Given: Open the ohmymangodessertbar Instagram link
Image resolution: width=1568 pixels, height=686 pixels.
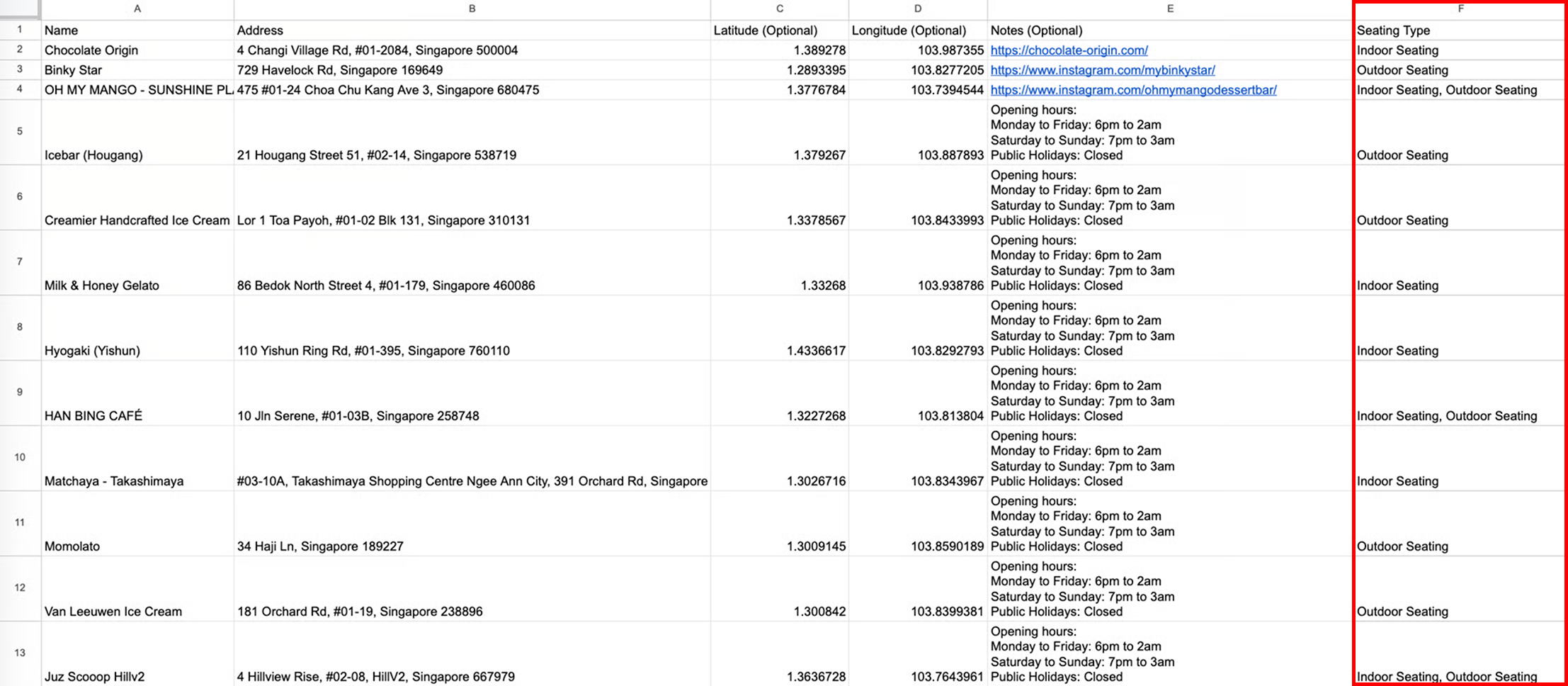Looking at the screenshot, I should 1133,90.
